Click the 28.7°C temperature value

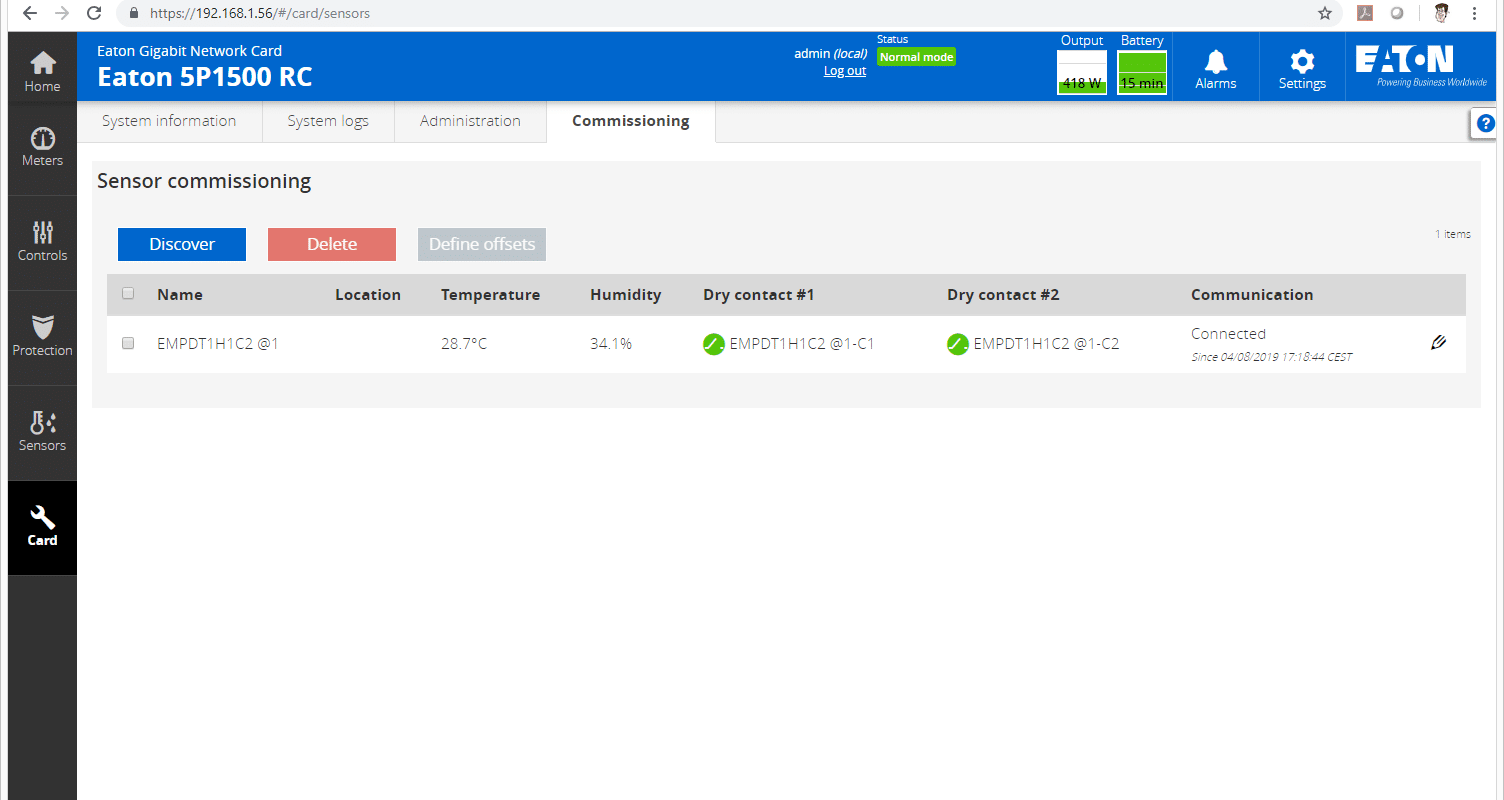pos(464,344)
